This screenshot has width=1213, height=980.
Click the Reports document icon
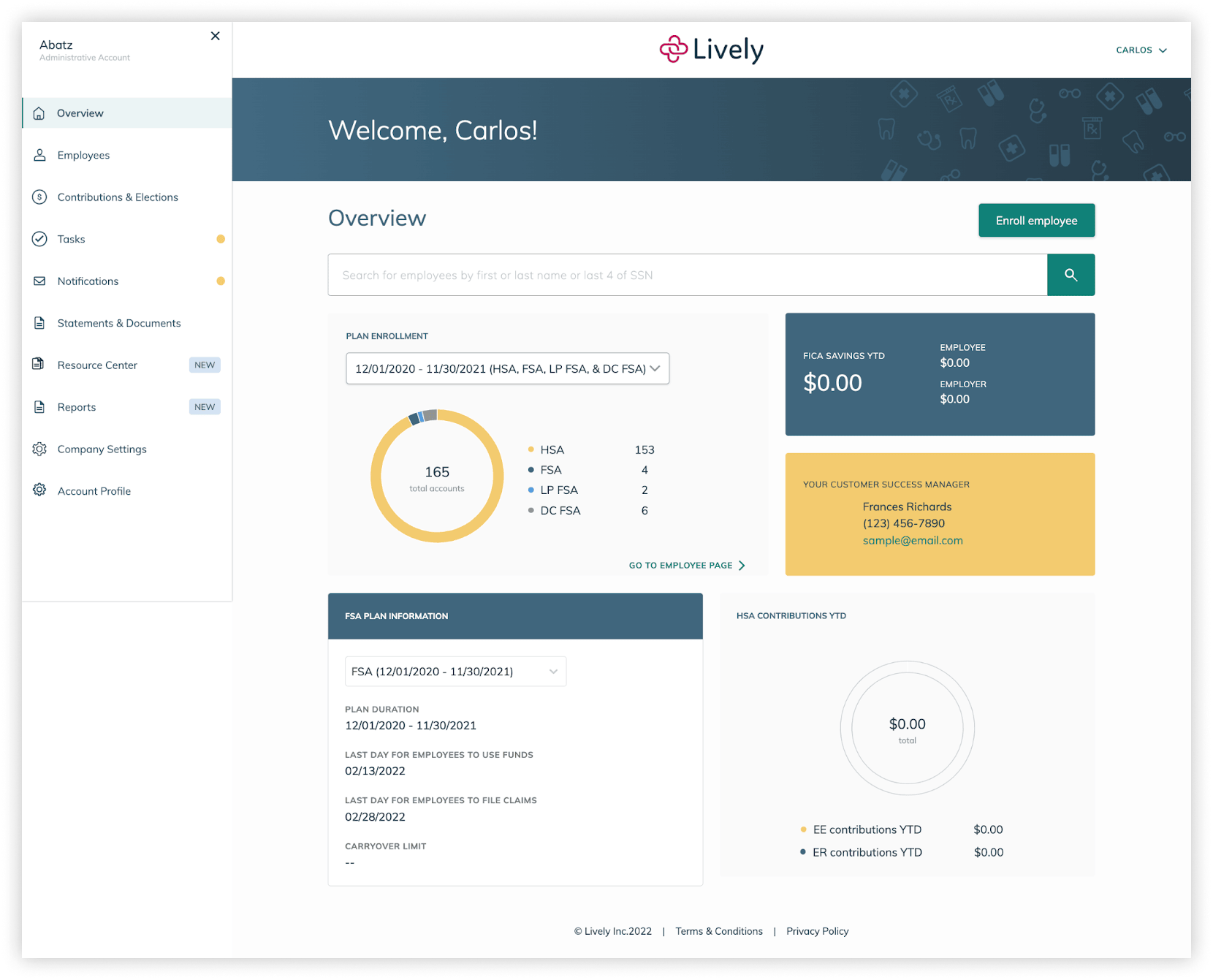[x=39, y=407]
